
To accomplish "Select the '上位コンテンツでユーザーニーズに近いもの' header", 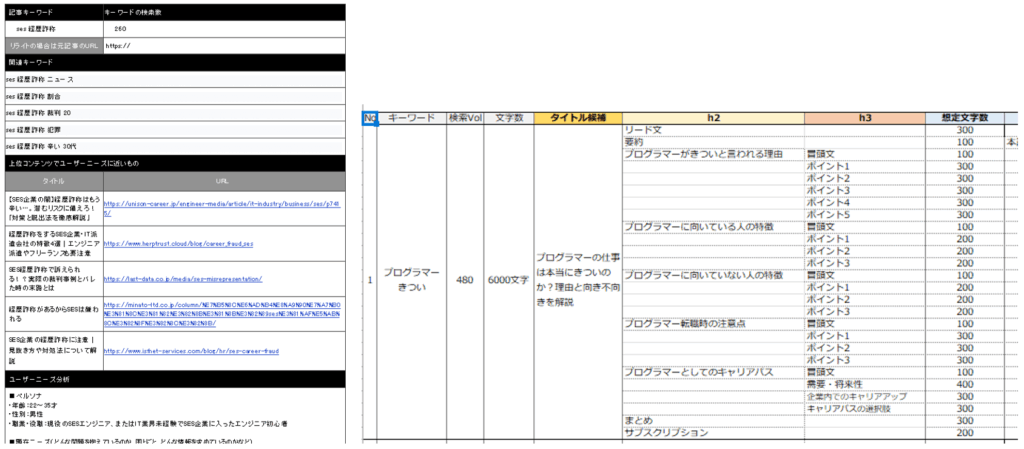I will (x=174, y=163).
